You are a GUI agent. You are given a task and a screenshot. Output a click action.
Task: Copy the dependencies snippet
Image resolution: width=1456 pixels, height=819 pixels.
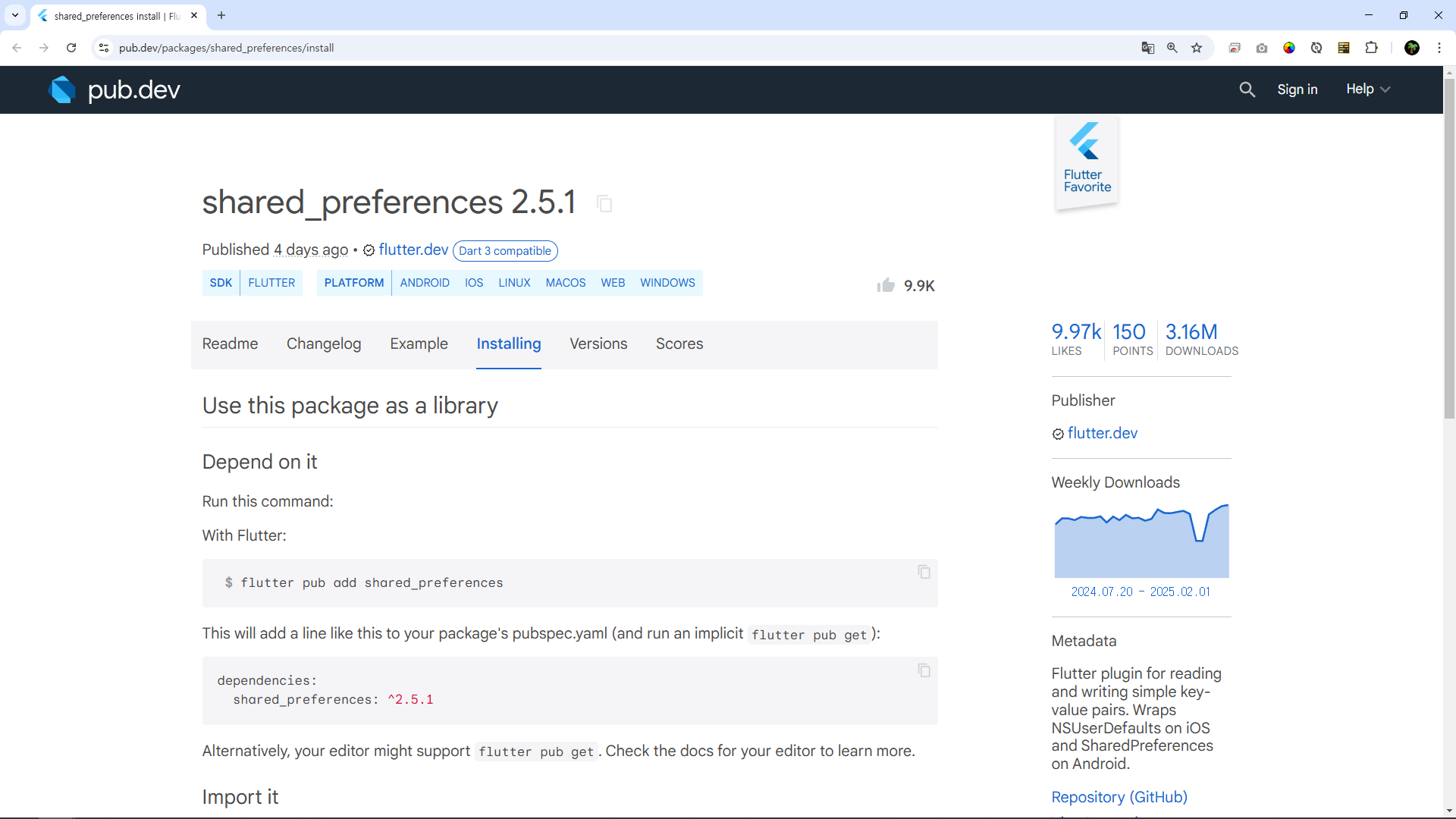[924, 670]
